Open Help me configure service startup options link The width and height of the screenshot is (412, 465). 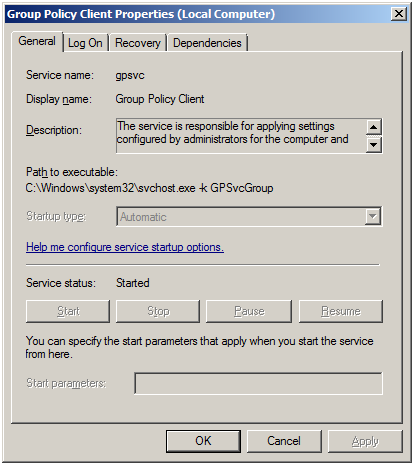125,247
